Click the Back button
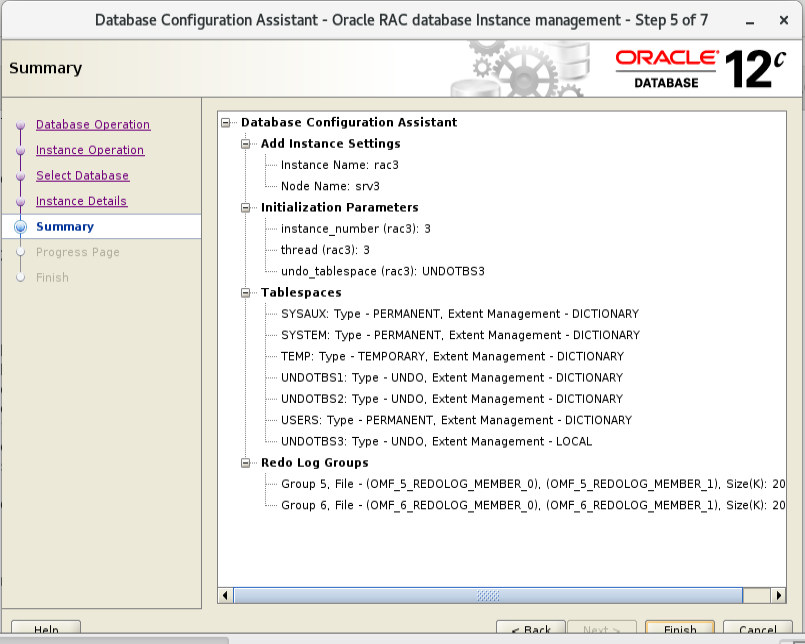 click(531, 629)
